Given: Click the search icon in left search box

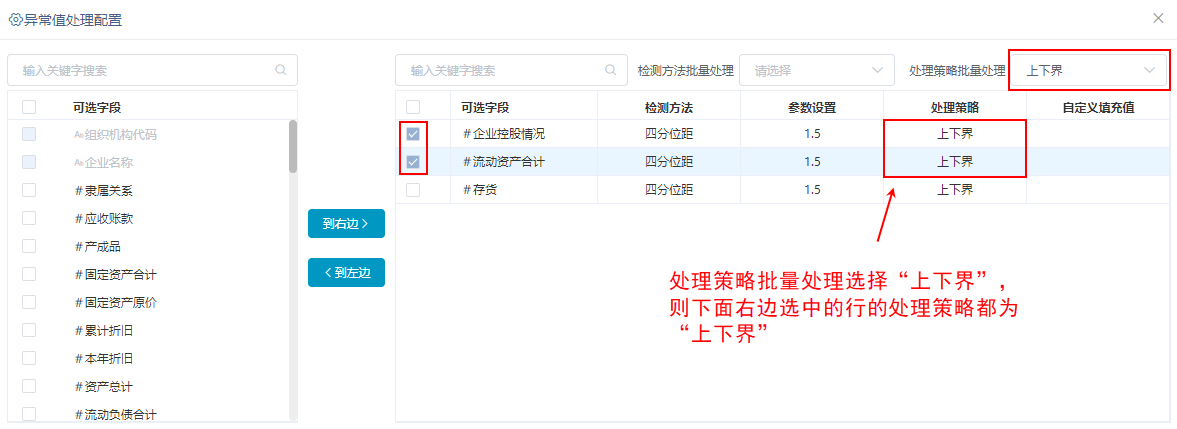Looking at the screenshot, I should point(281,70).
